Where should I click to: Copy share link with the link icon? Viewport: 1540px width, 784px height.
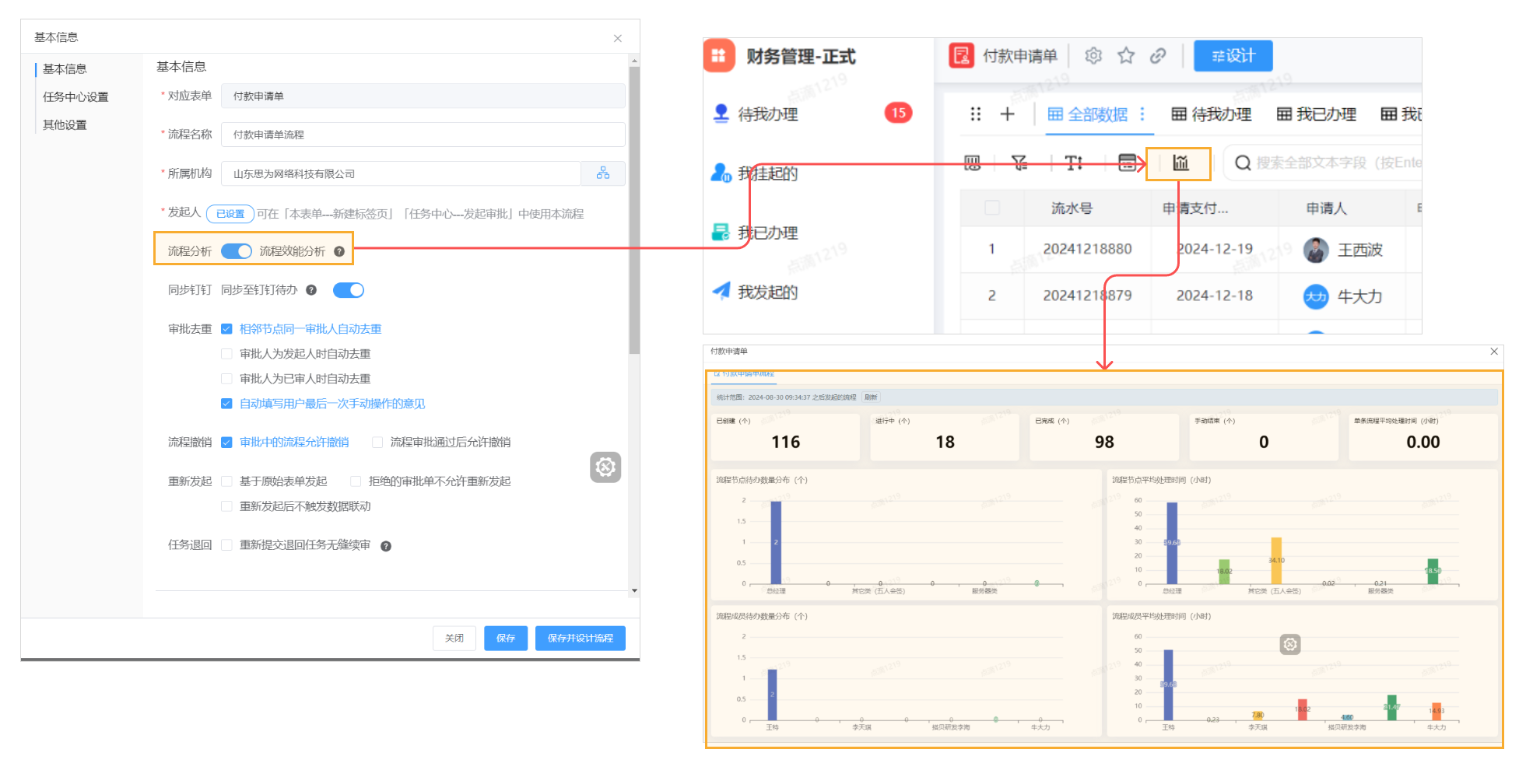[x=1159, y=55]
